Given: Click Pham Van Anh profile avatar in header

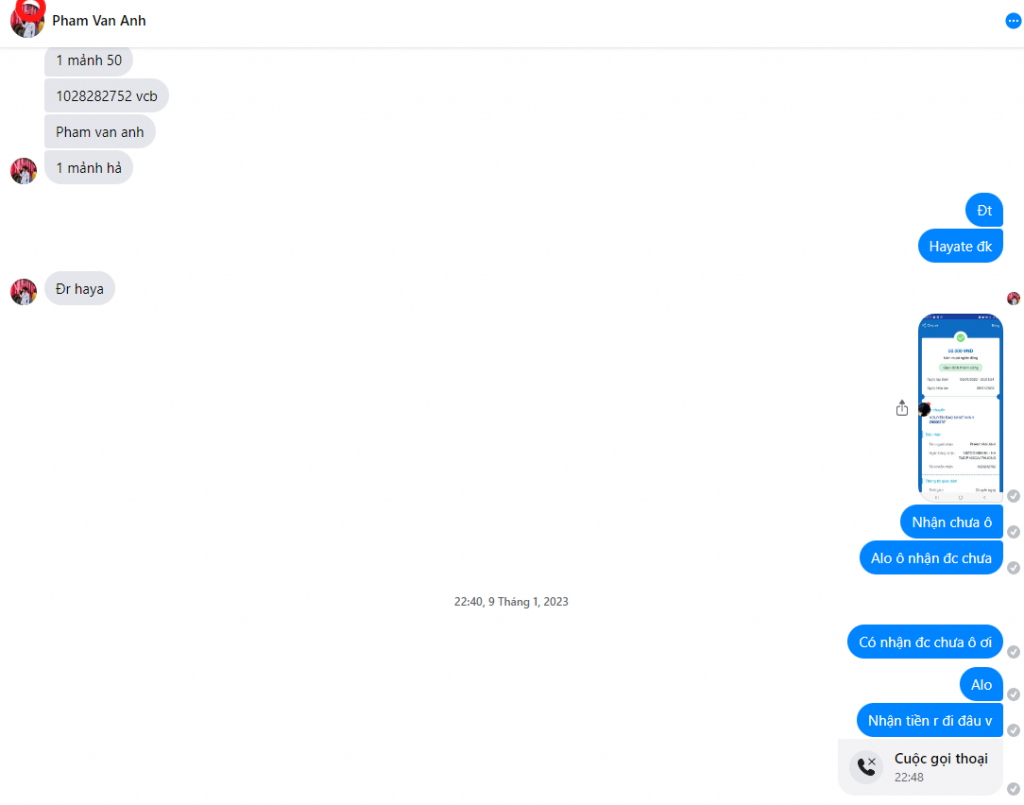Looking at the screenshot, I should (27, 20).
